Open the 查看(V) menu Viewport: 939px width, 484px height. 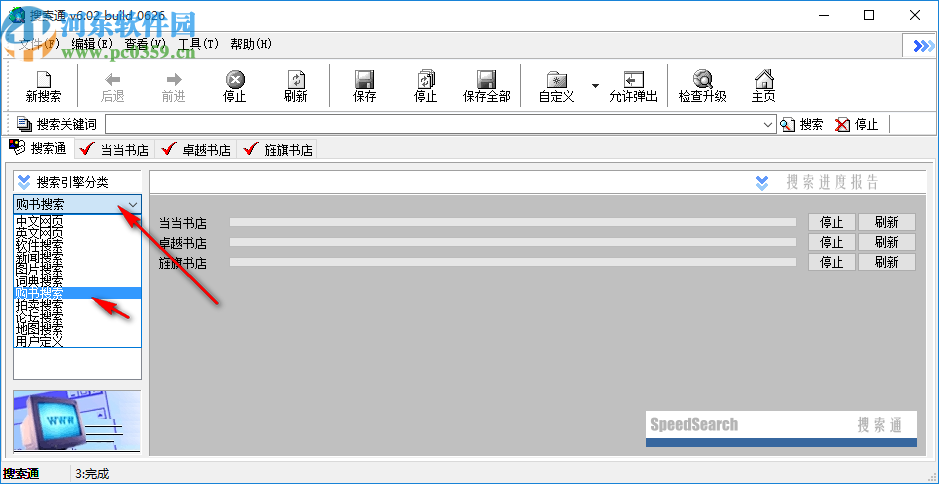tap(145, 44)
